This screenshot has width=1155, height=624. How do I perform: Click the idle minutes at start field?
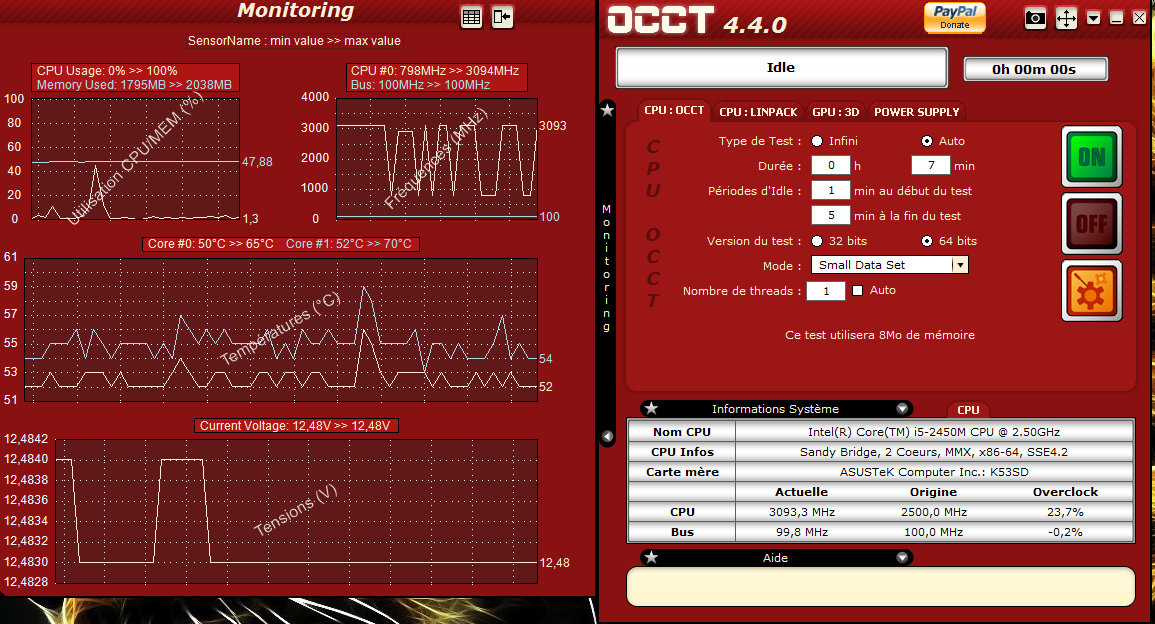pos(831,190)
